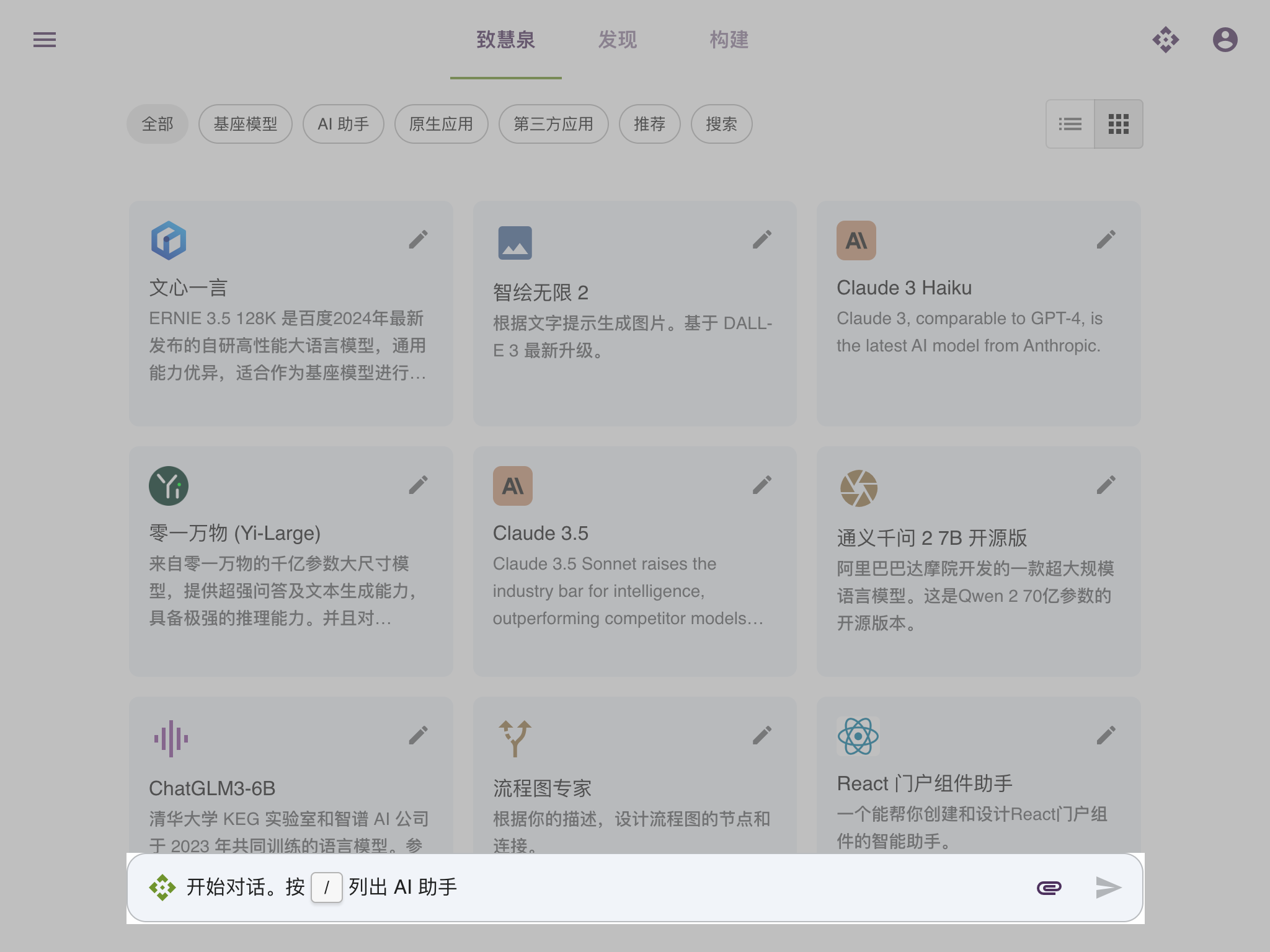
Task: Select the 原生应用 filter chip
Action: 442,124
